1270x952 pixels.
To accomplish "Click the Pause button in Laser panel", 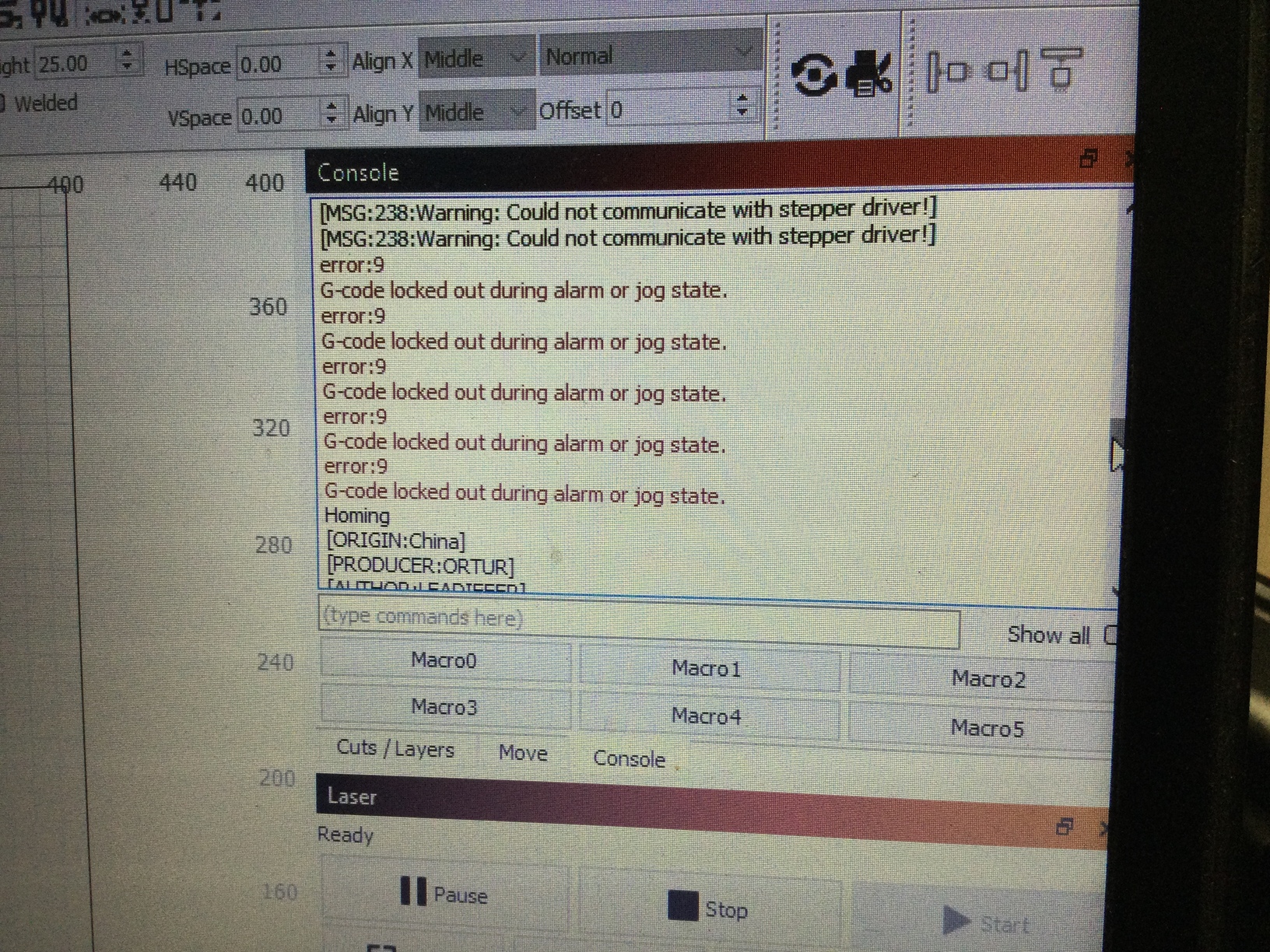I will (x=444, y=894).
